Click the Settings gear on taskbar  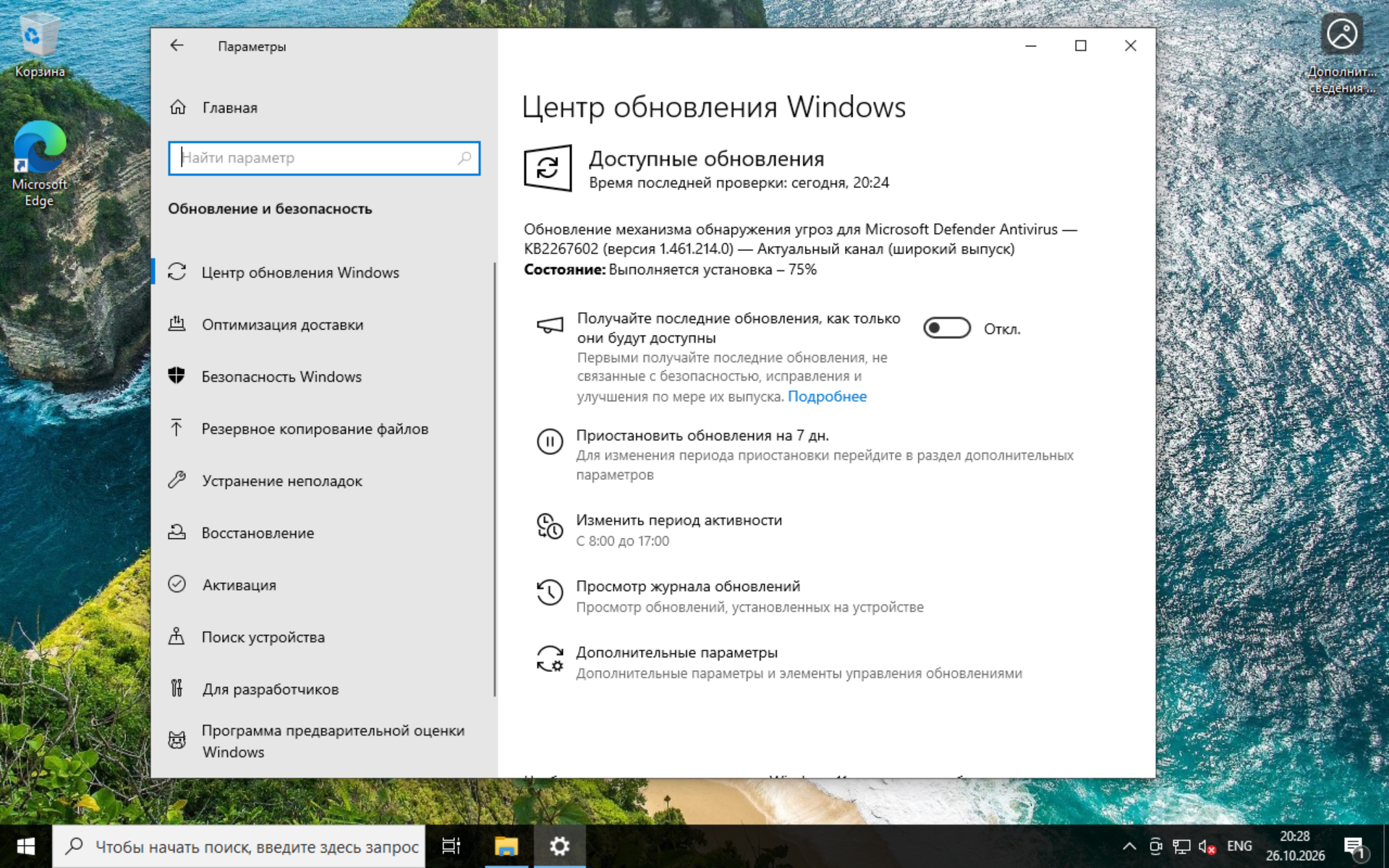559,846
